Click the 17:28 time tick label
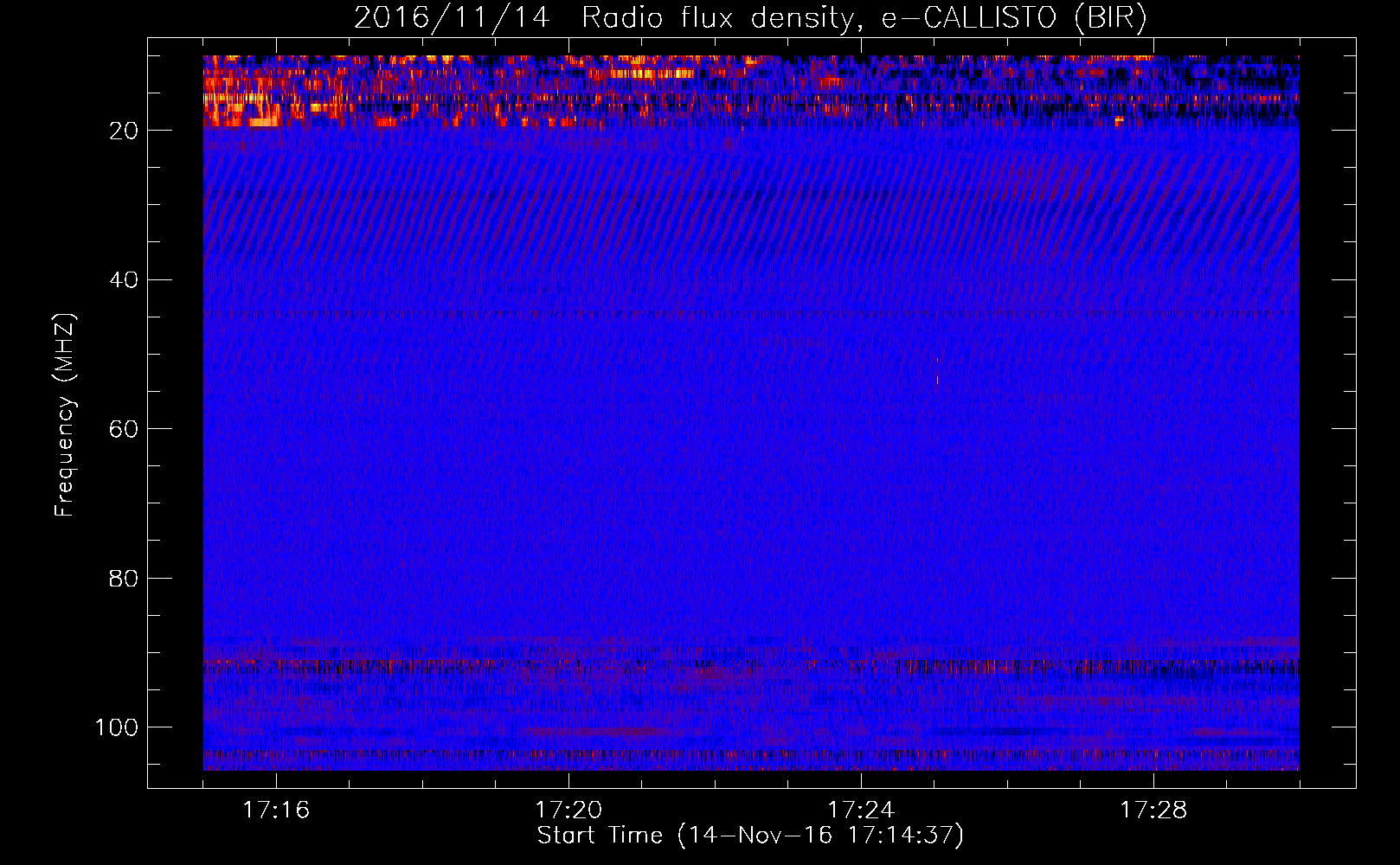Viewport: 1400px width, 865px height. [x=1153, y=811]
